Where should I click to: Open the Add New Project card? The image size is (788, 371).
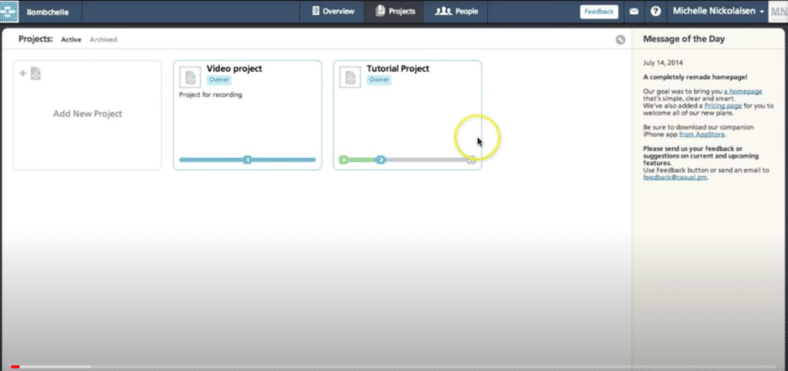coord(87,115)
